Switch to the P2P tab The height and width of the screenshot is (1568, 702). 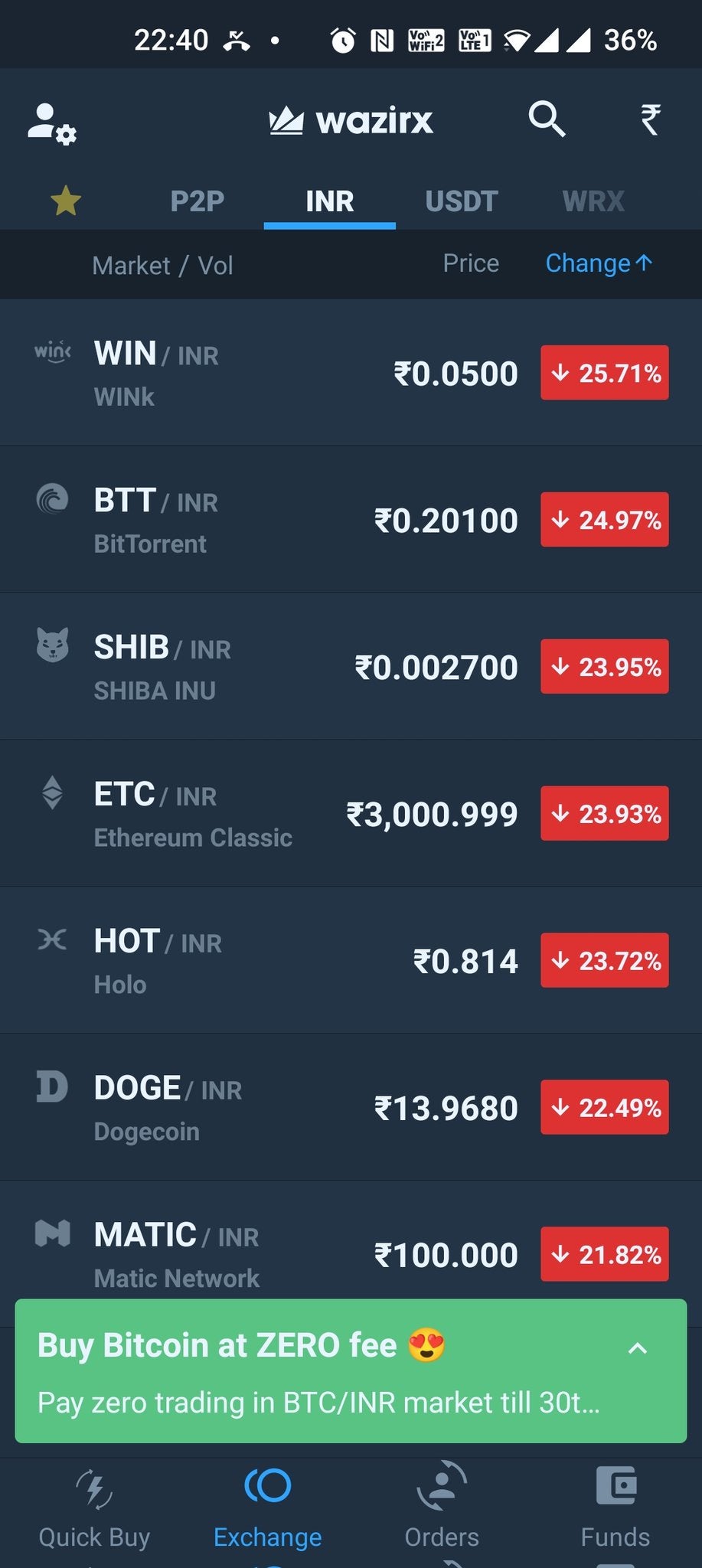(198, 201)
